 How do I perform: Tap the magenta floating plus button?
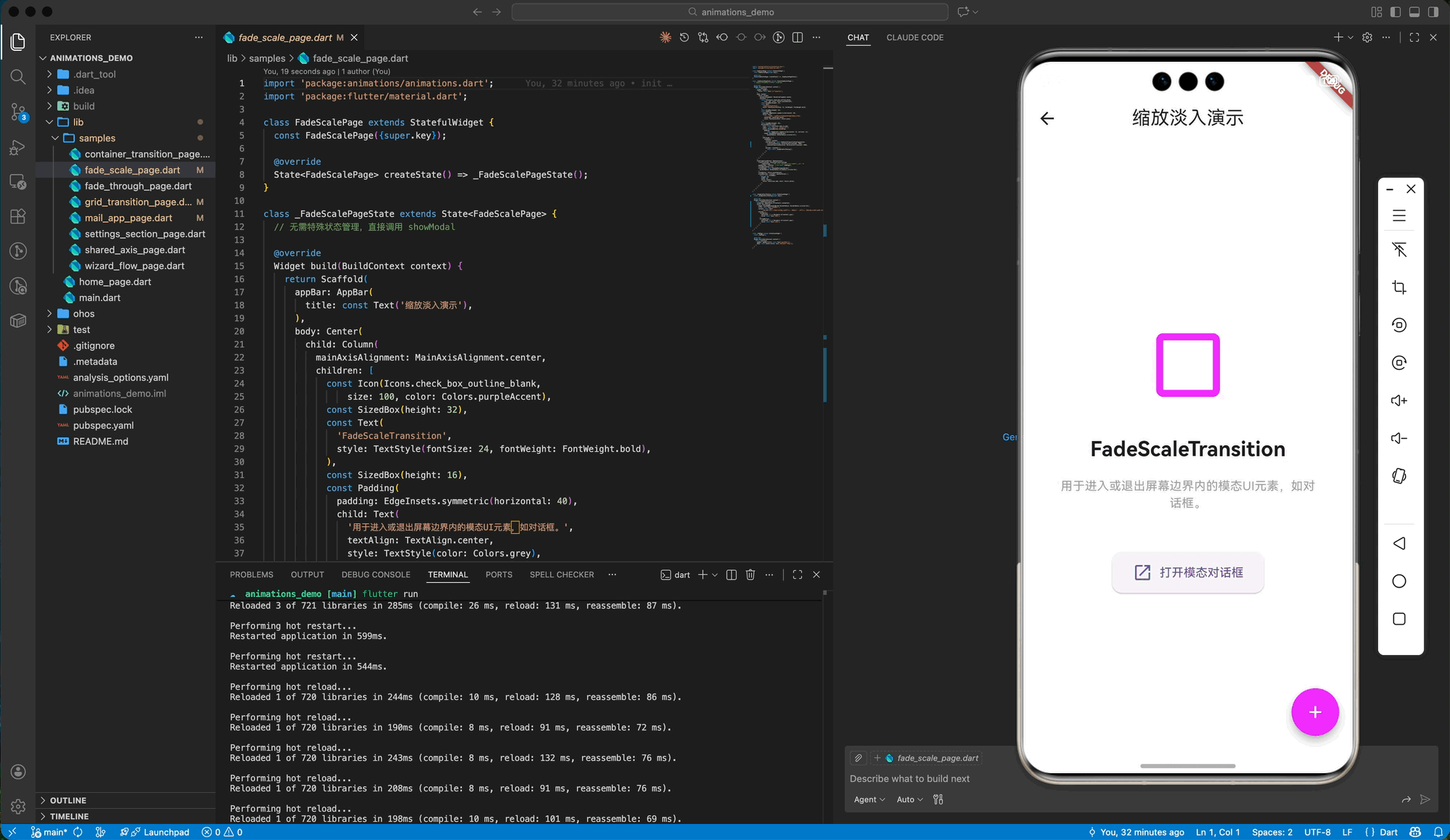tap(1314, 712)
